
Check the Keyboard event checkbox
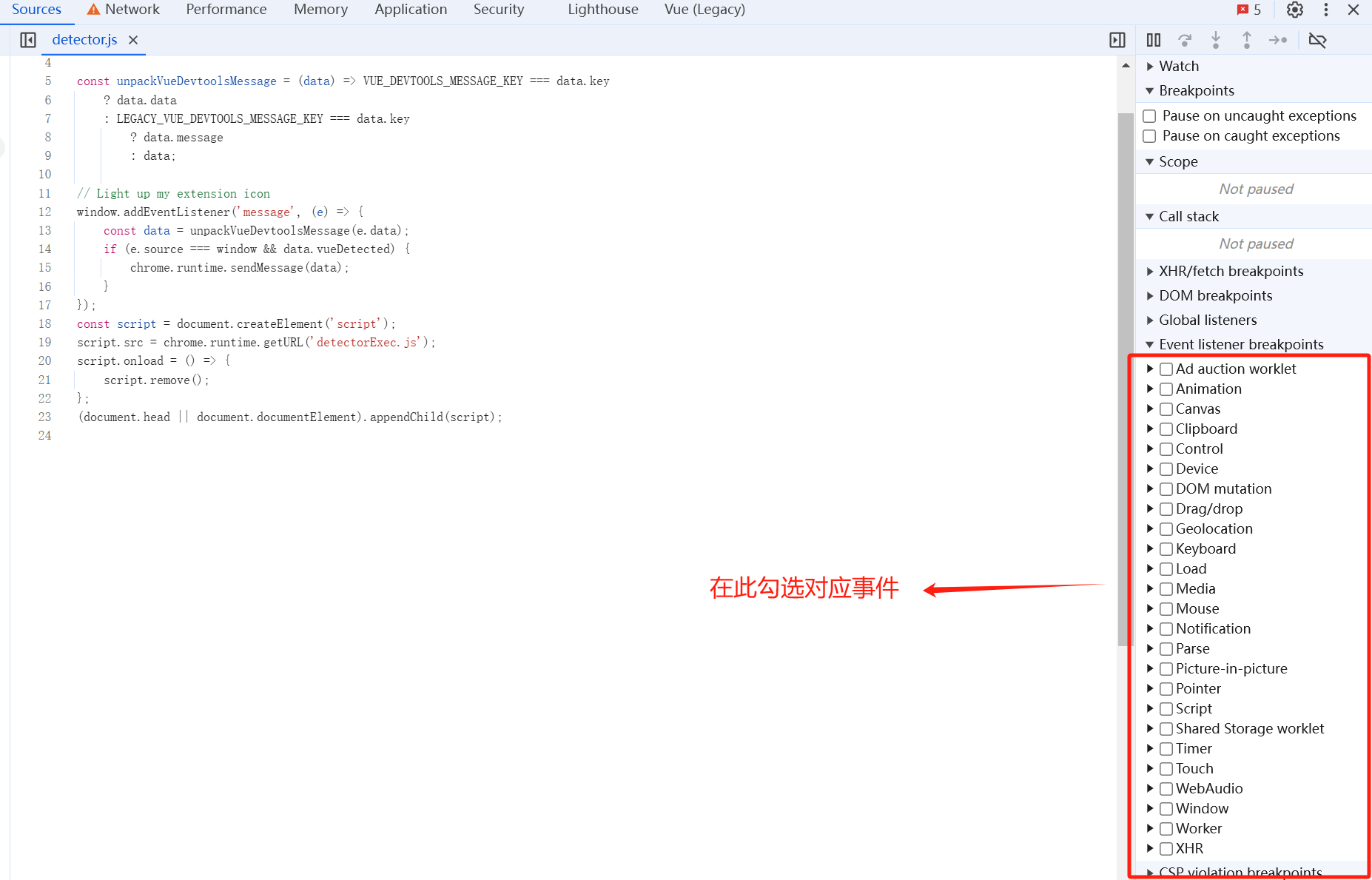(1166, 549)
